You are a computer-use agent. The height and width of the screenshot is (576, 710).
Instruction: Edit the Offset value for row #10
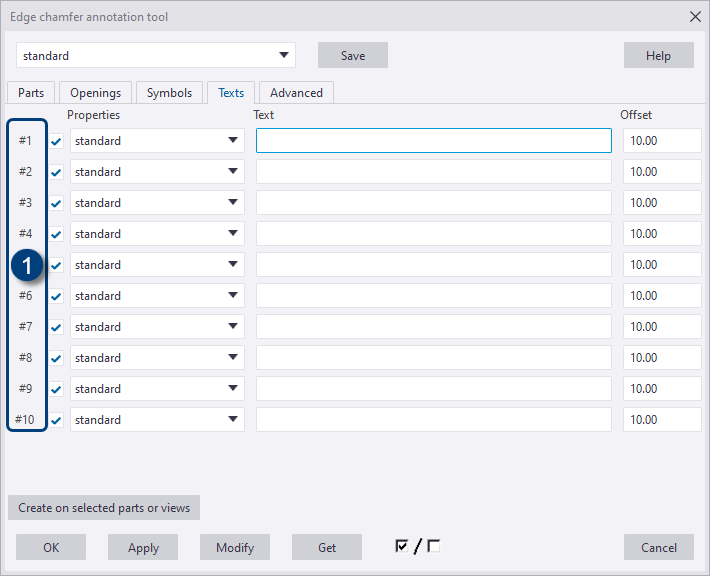tap(662, 420)
